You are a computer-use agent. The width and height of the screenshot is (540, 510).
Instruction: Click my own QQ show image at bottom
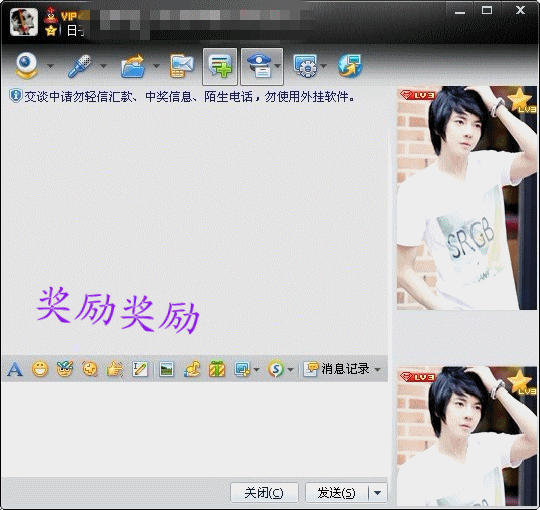coord(467,437)
